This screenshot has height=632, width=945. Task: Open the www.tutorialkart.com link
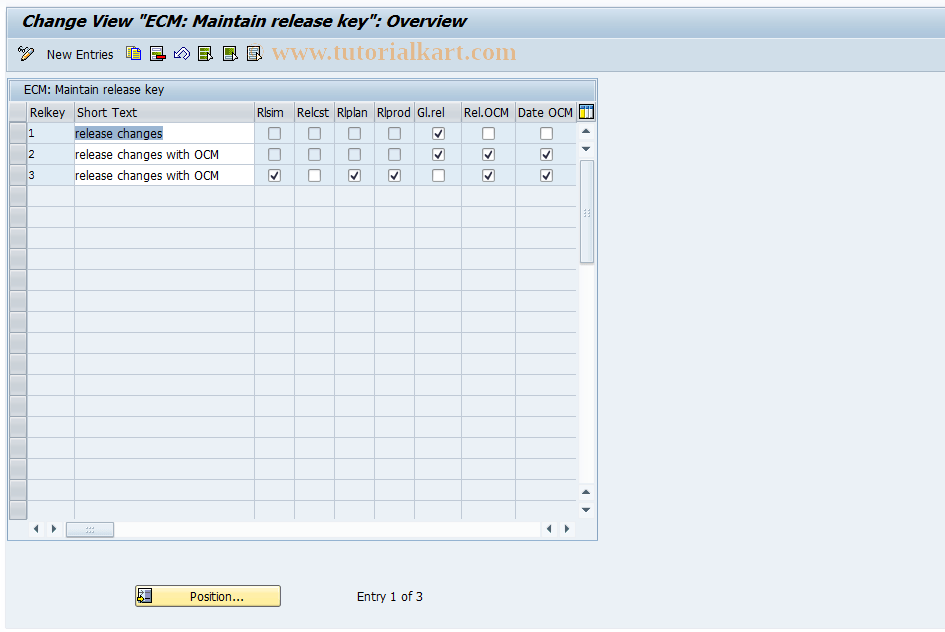[395, 52]
